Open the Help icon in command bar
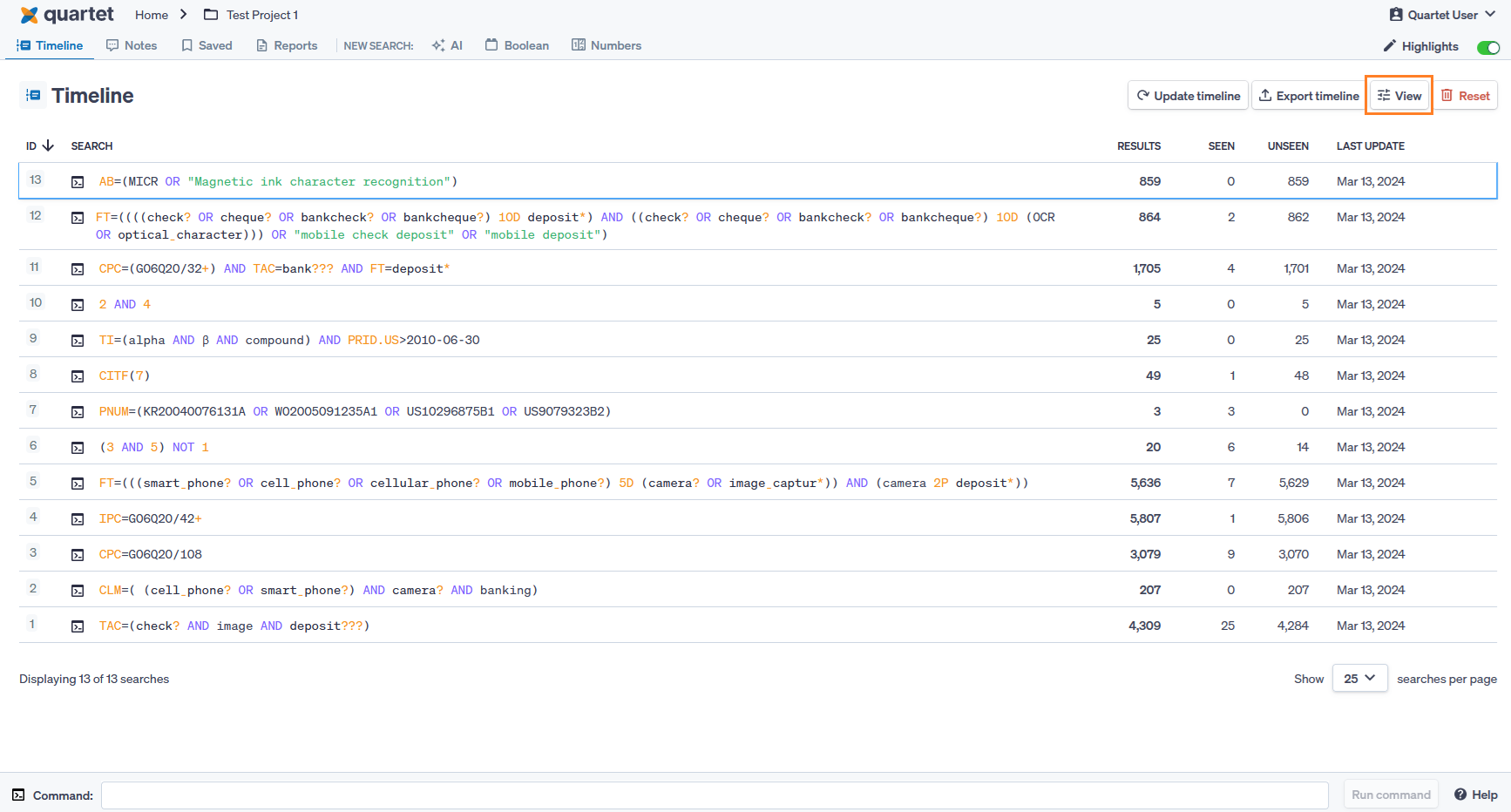 (x=1460, y=795)
